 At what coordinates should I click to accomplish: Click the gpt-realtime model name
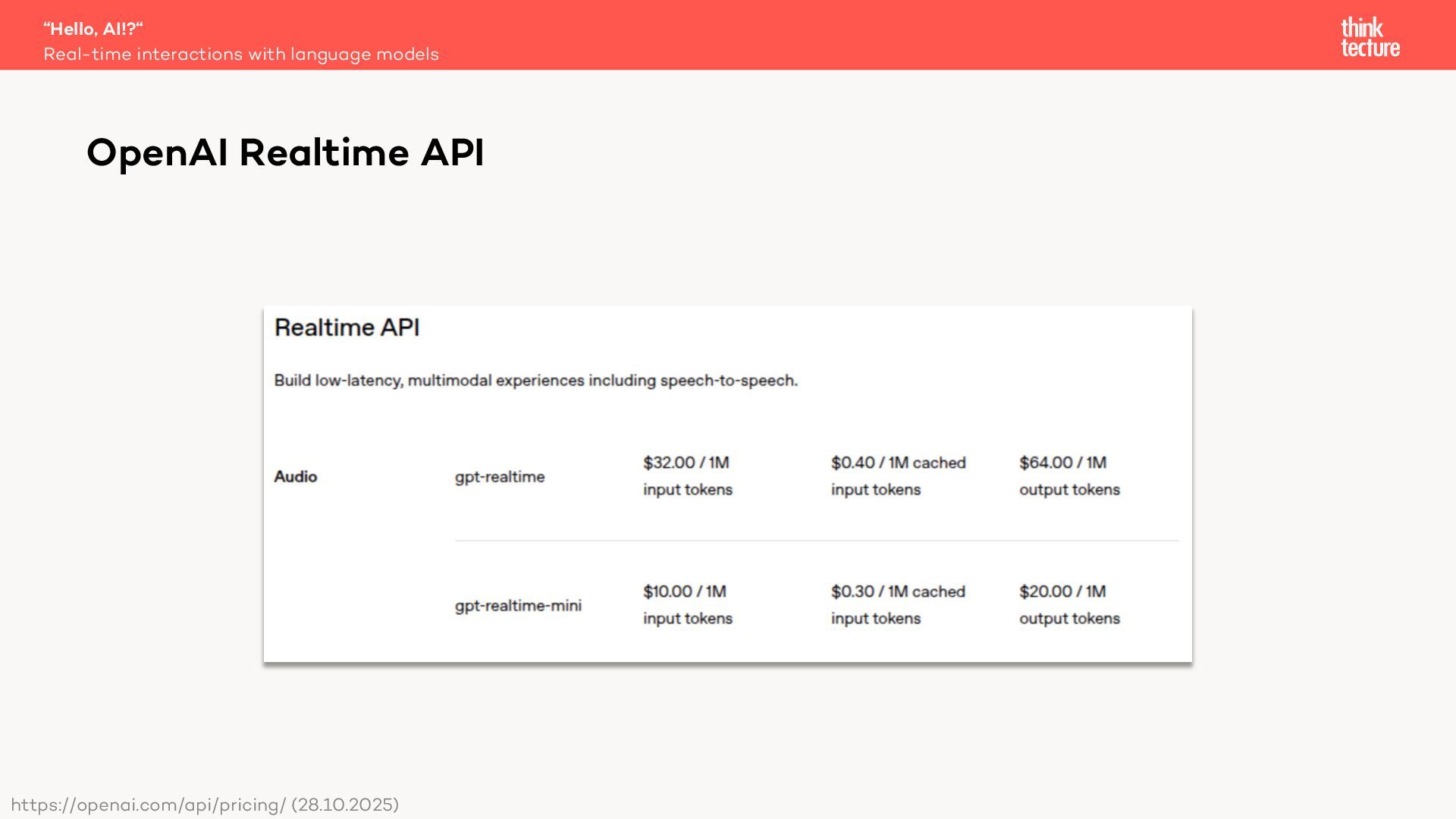tap(500, 477)
